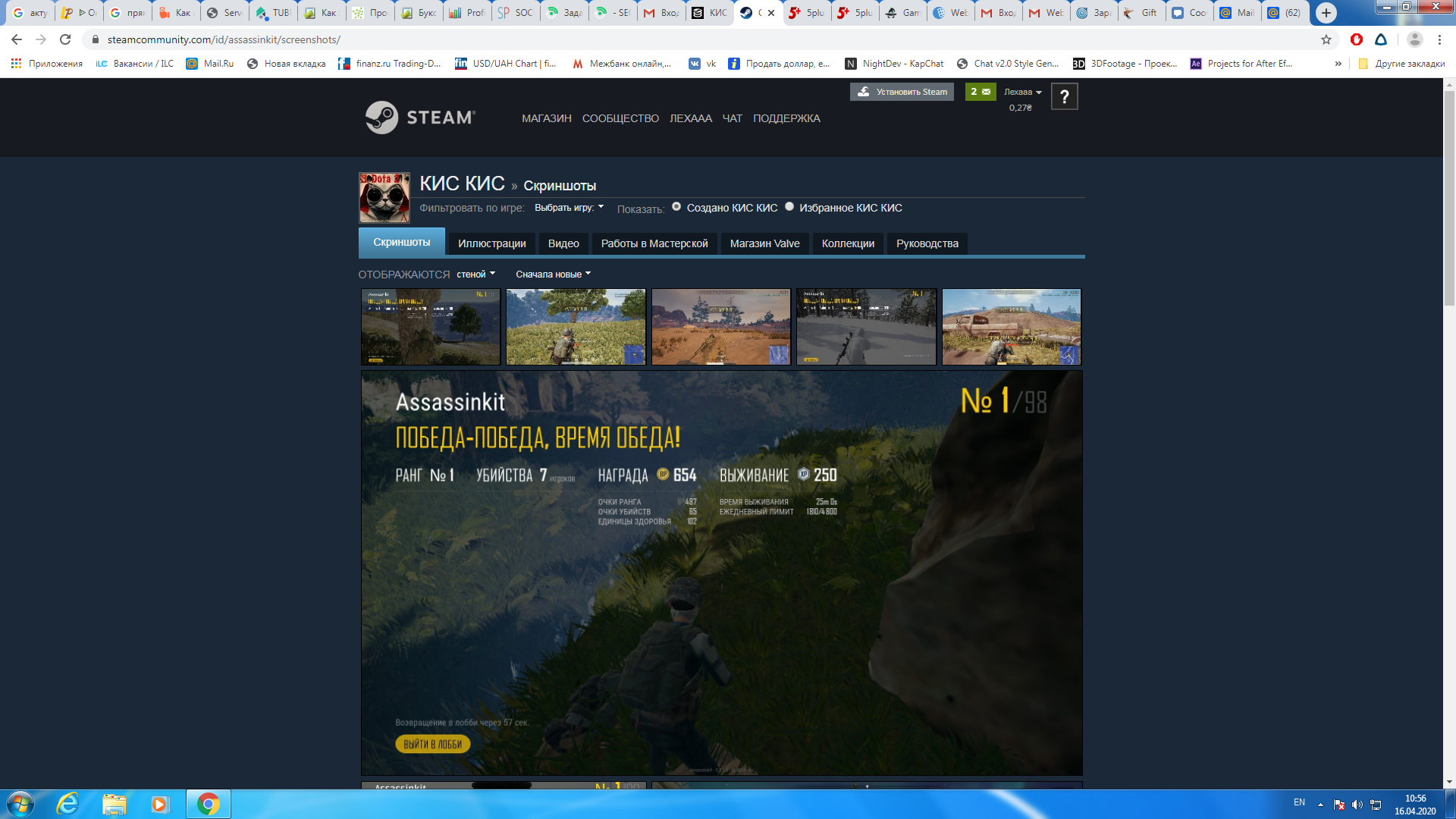Expand the Лехааа account dropdown
Screen dimensions: 1456x819
tap(1023, 92)
